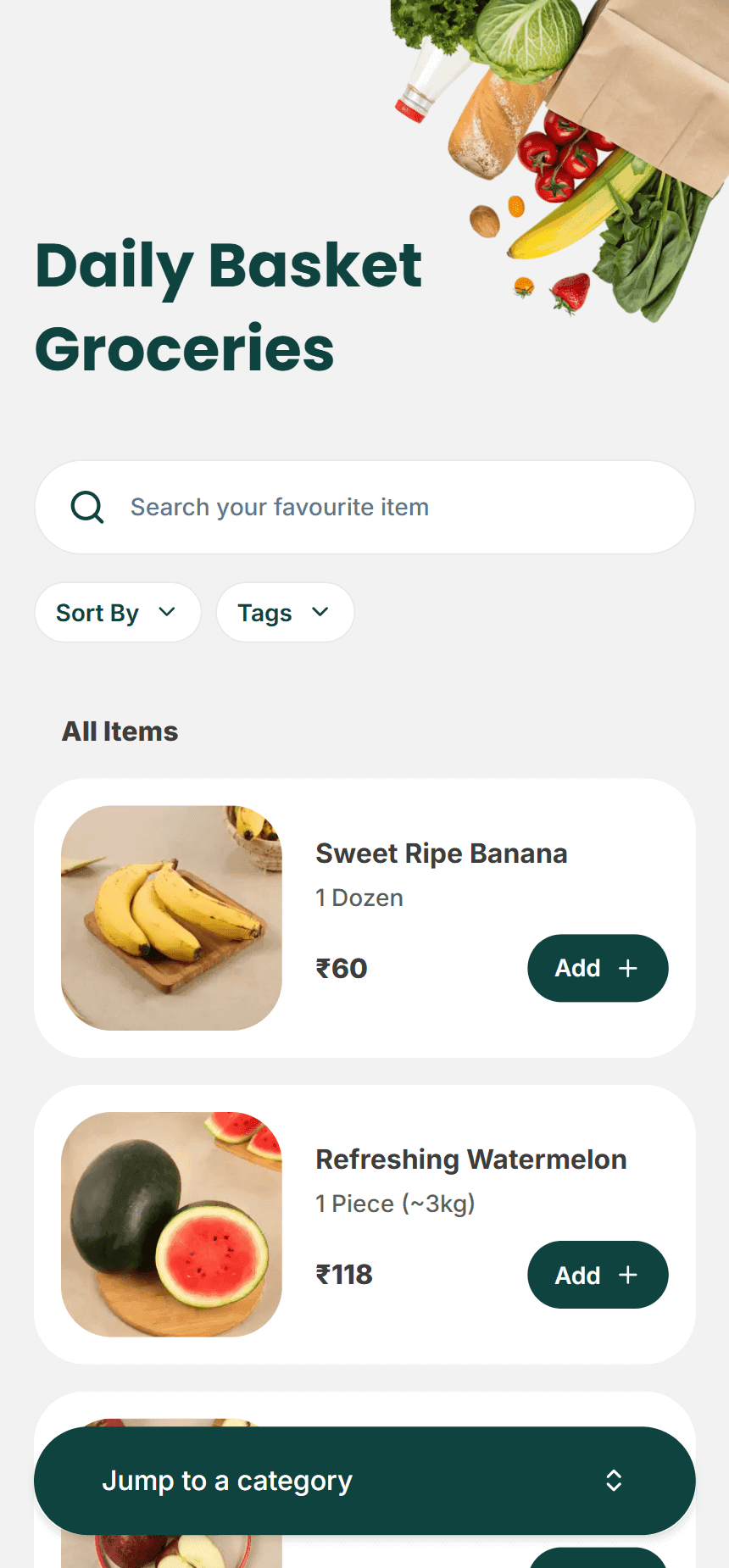Add Sweet Ripe Banana to basket
Image resolution: width=729 pixels, height=1568 pixels.
click(x=598, y=968)
